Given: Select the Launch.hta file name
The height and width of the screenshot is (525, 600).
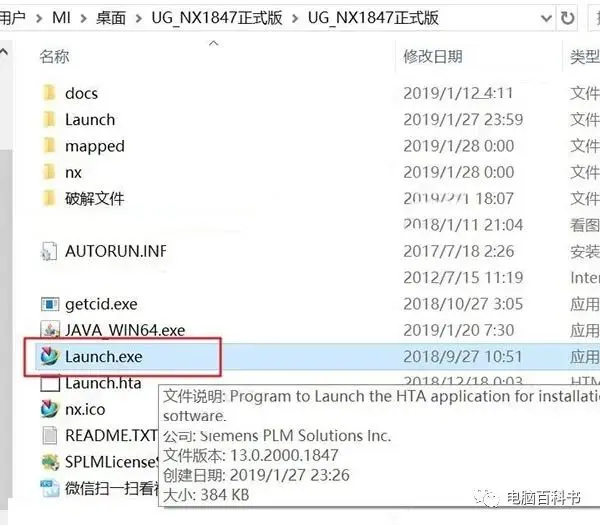Looking at the screenshot, I should pyautogui.click(x=103, y=383).
